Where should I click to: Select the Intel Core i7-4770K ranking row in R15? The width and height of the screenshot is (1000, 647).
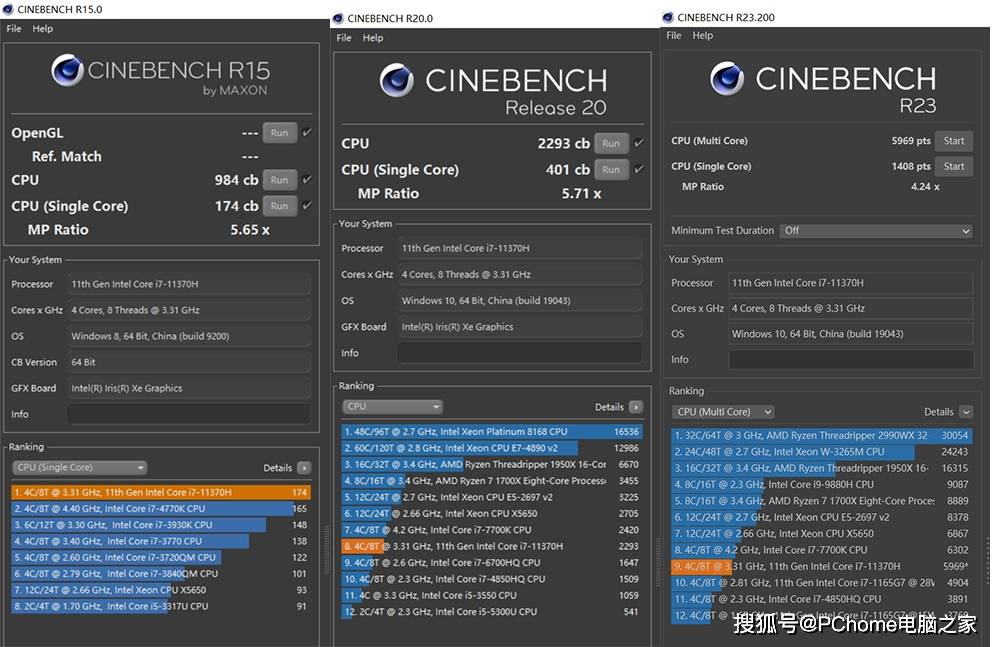click(x=161, y=509)
